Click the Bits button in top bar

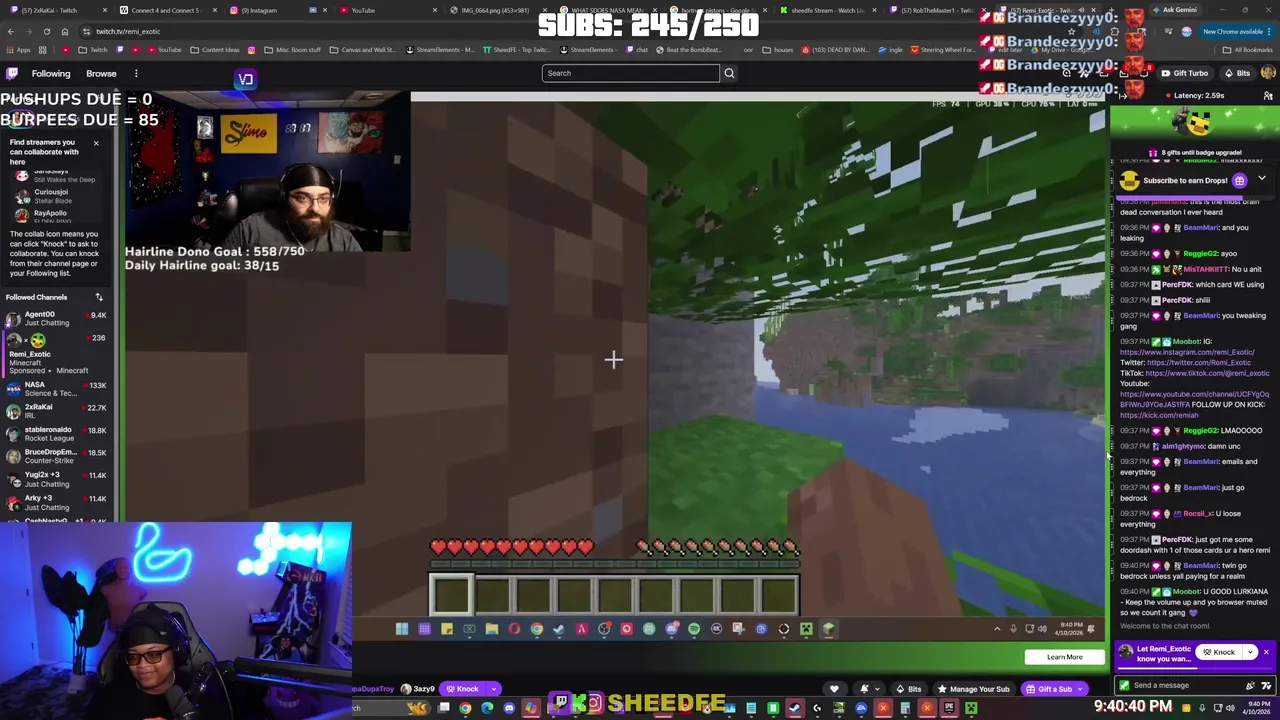tap(1237, 73)
